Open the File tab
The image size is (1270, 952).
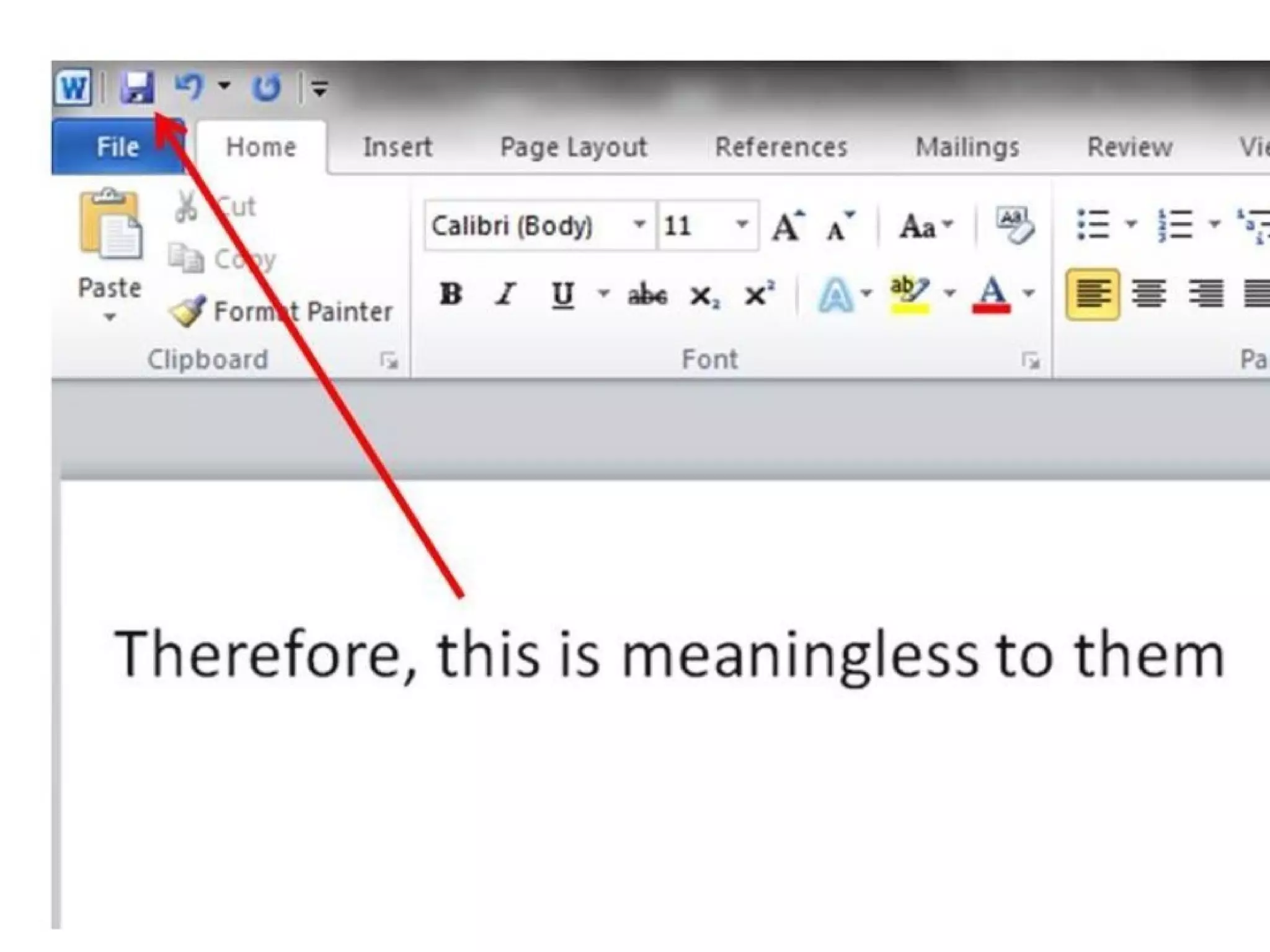point(117,148)
